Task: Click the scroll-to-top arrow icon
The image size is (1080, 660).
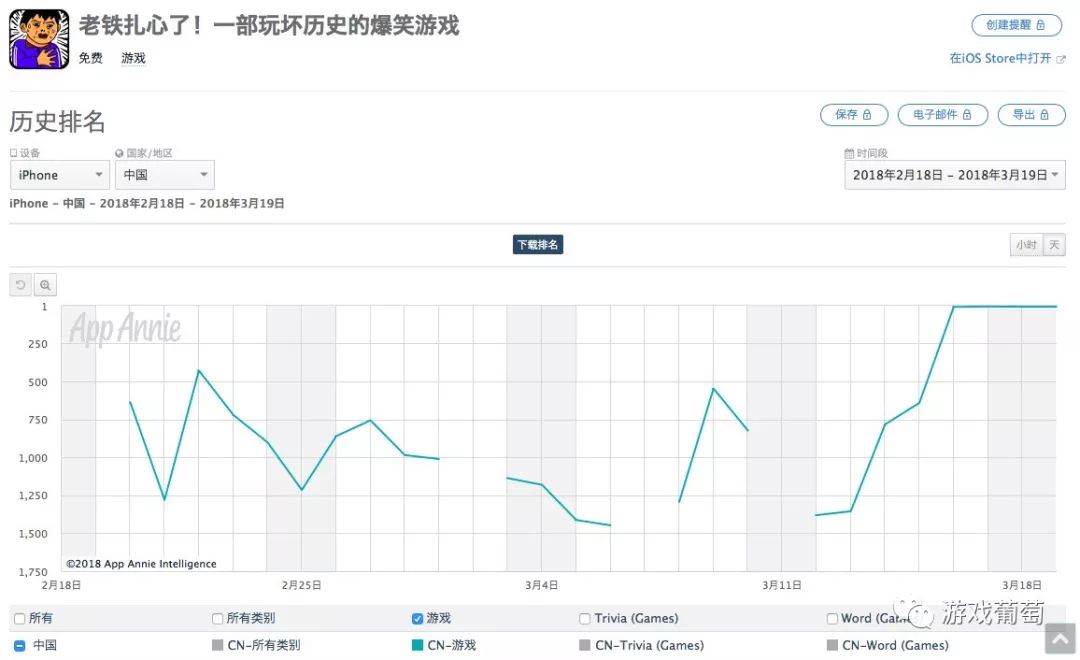Action: (x=1060, y=638)
